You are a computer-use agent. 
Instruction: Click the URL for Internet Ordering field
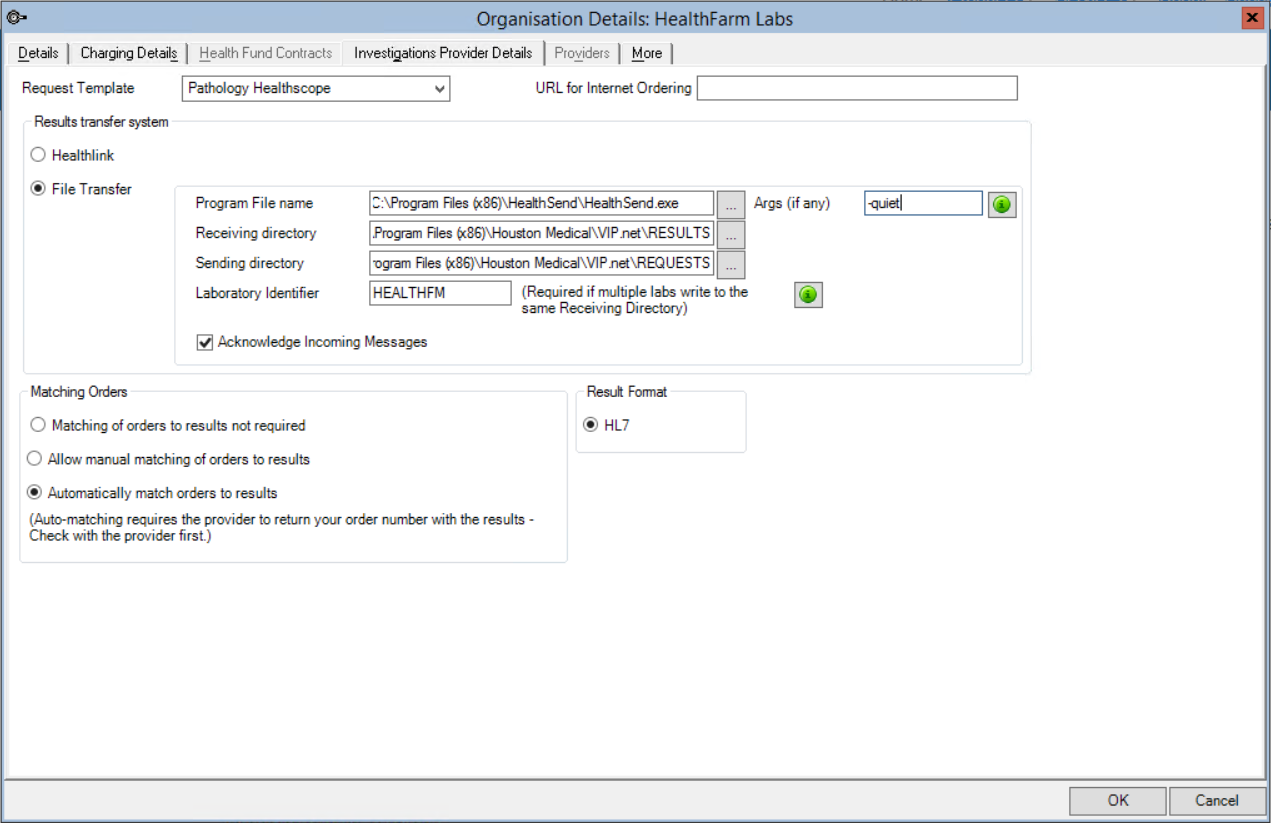[x=857, y=88]
